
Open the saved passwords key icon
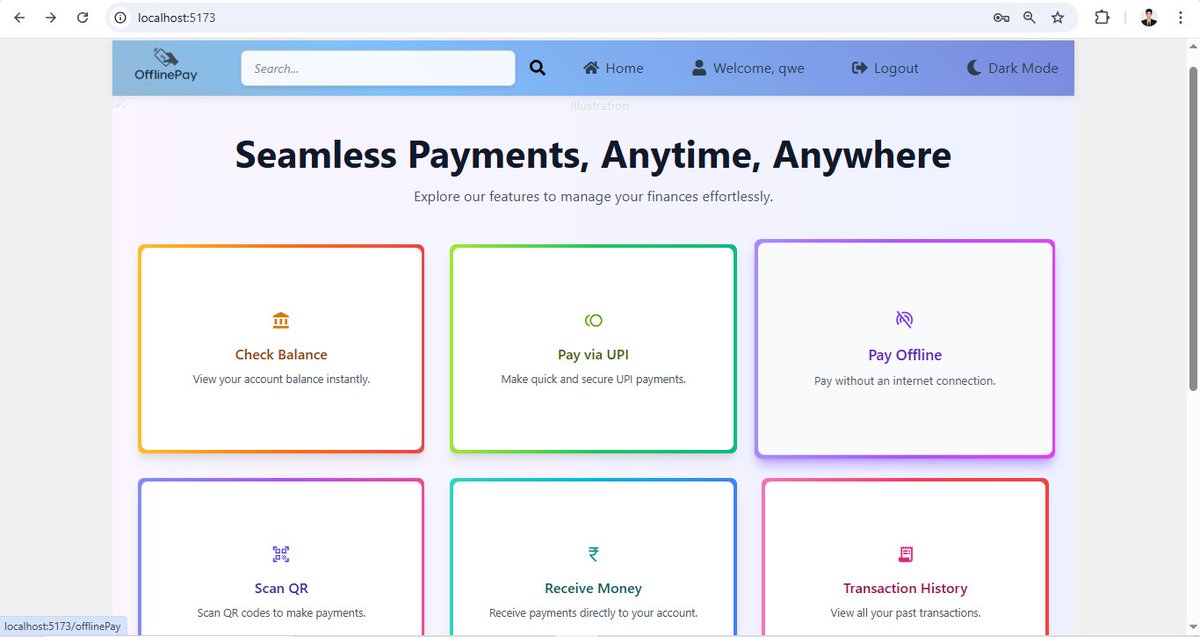point(1001,18)
